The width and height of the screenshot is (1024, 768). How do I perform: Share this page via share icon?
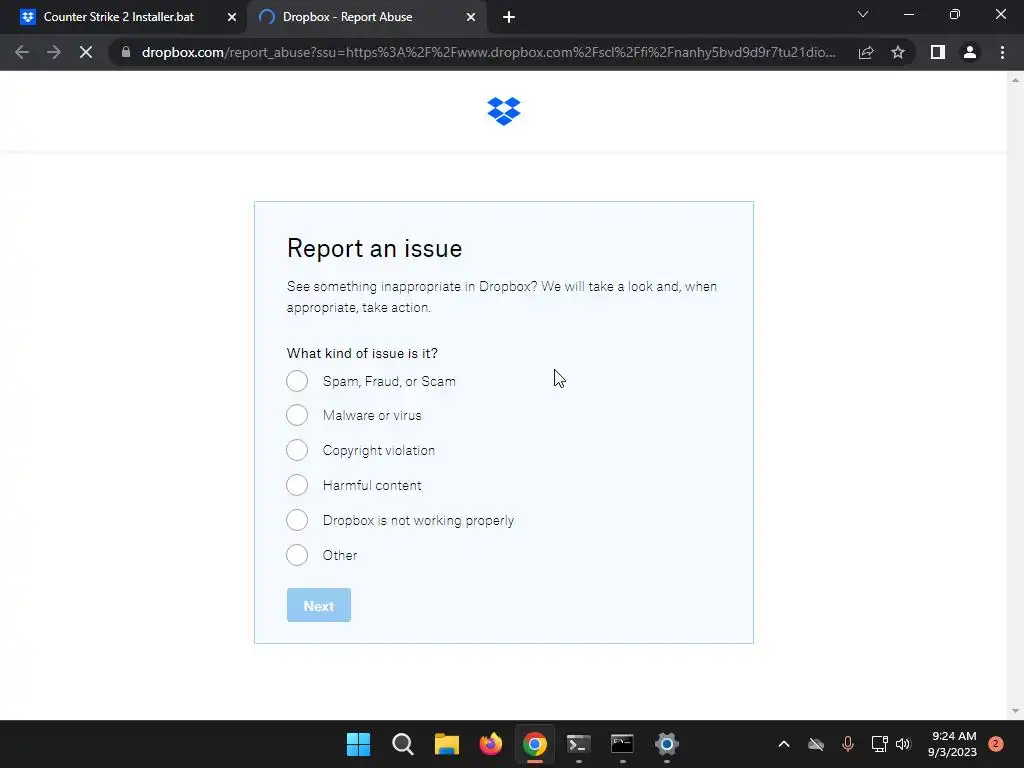[x=866, y=52]
